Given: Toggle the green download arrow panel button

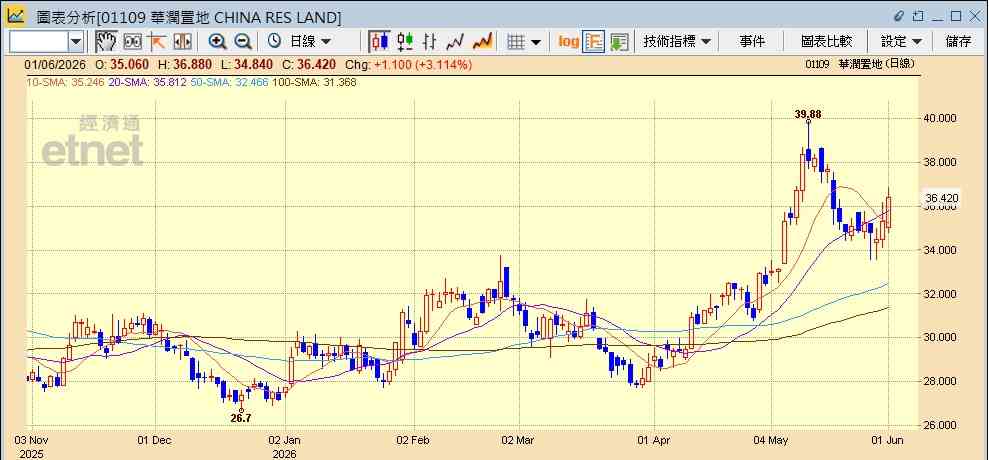Looking at the screenshot, I should (x=619, y=42).
